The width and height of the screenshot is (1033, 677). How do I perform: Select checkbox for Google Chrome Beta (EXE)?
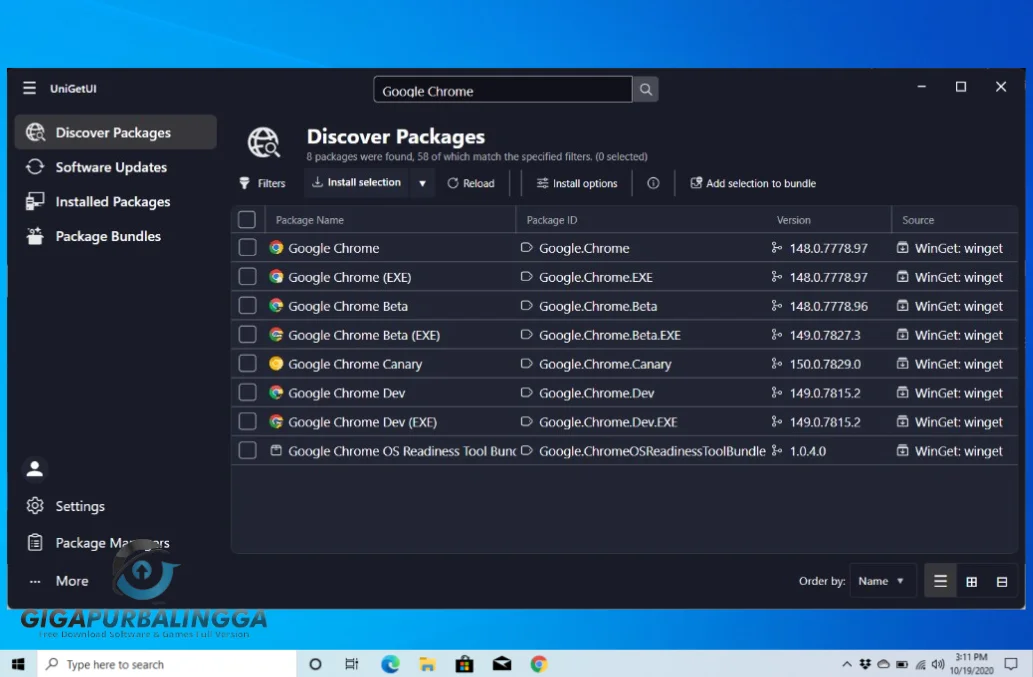(247, 335)
